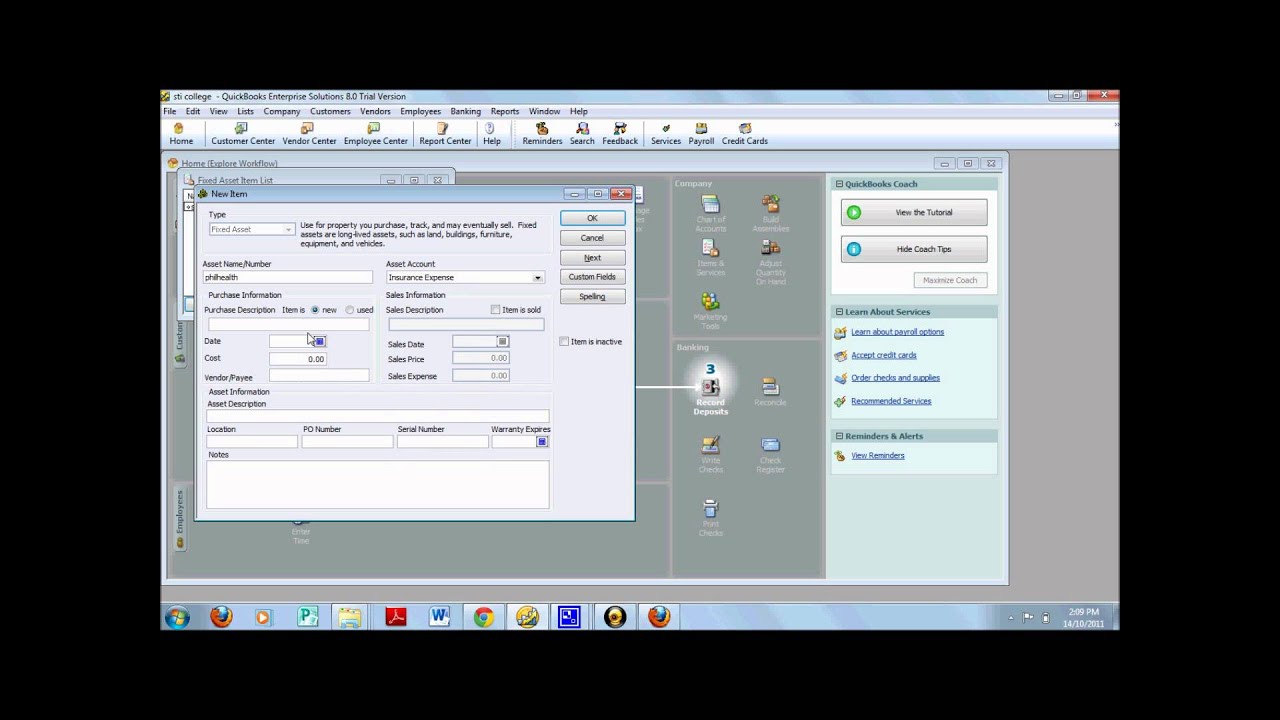Open Adobe Reader from taskbar
The image size is (1280, 720).
point(395,617)
